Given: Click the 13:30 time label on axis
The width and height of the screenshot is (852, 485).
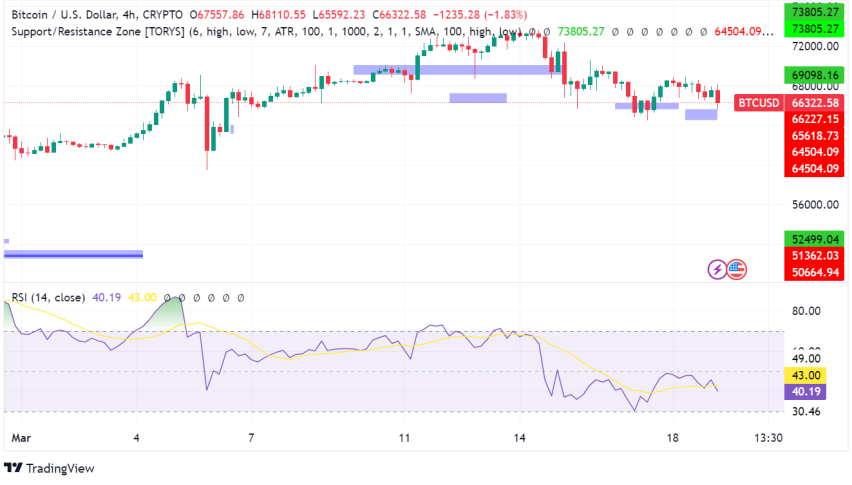Looking at the screenshot, I should 769,438.
